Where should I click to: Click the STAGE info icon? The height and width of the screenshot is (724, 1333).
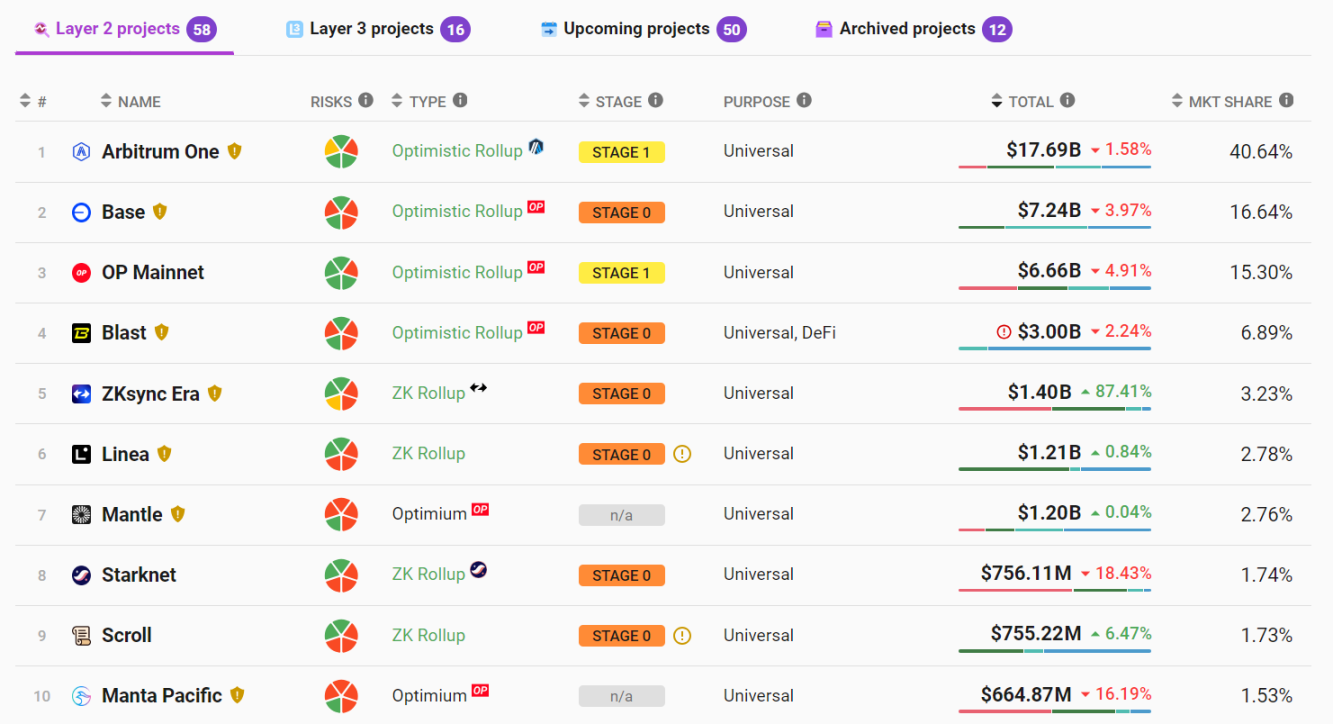click(655, 100)
